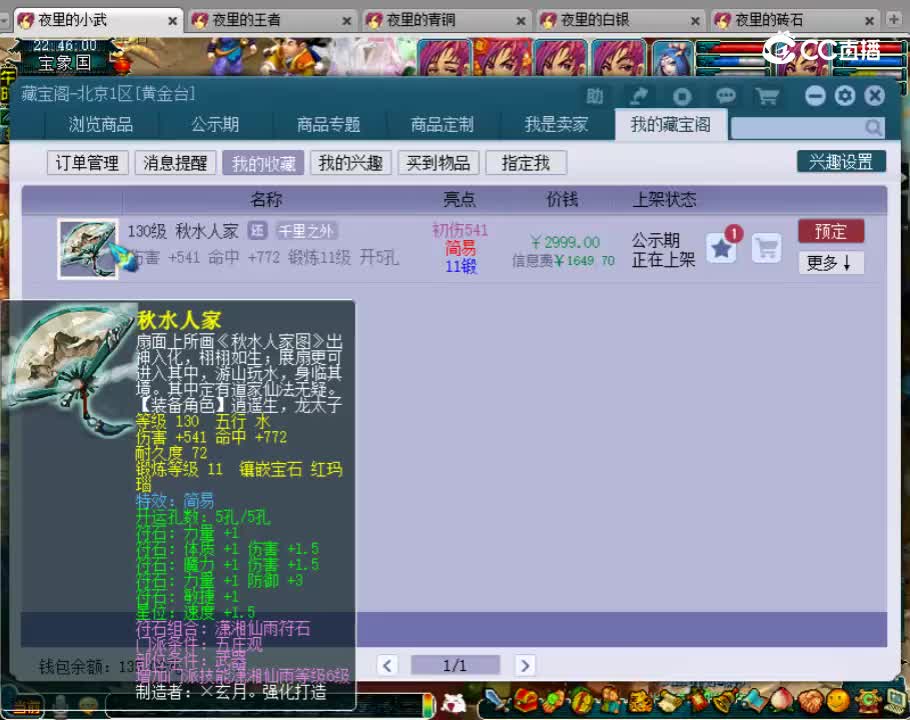Click the 秋水人家 fan item thumbnail

(x=88, y=249)
